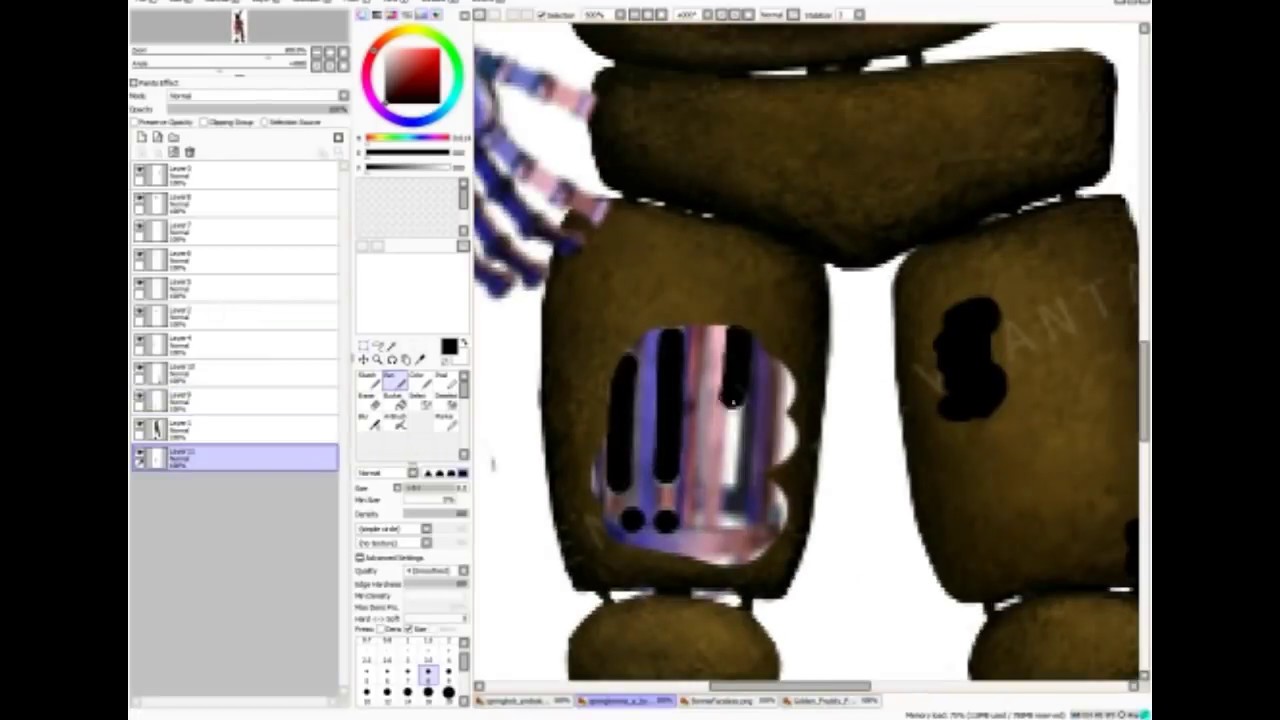Choose the Marker brush tool
The width and height of the screenshot is (1280, 720).
pos(447,422)
